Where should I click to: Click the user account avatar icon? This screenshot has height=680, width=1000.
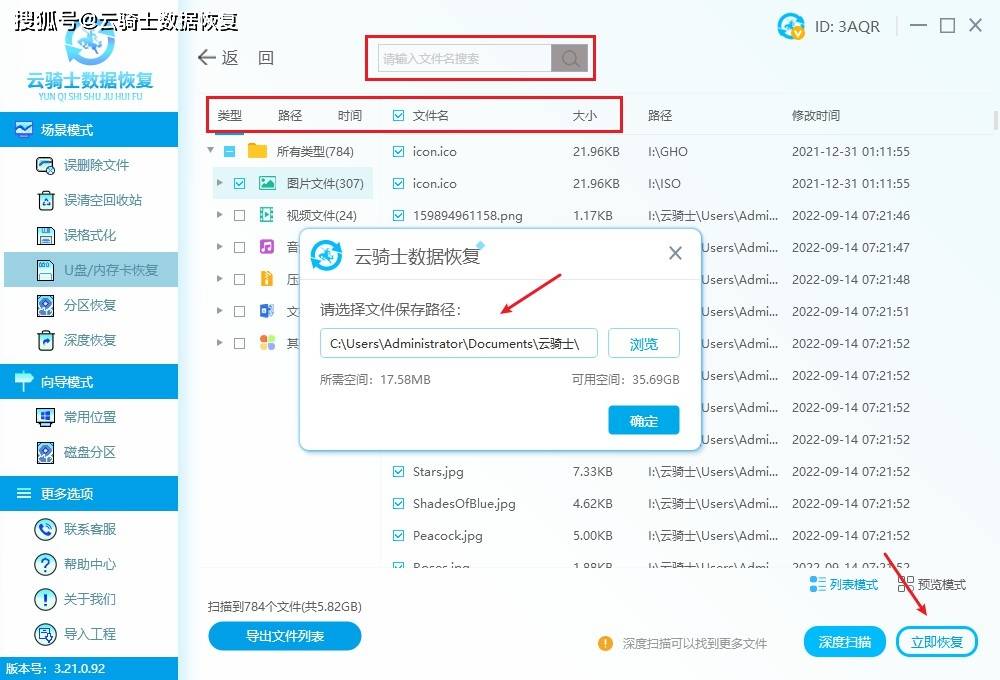pyautogui.click(x=791, y=26)
